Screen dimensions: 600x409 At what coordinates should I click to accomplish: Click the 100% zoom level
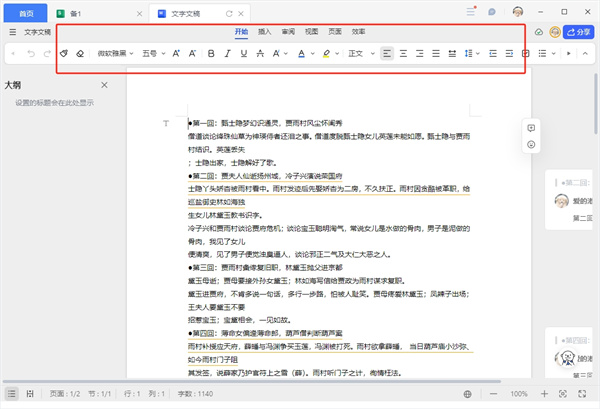coord(519,394)
